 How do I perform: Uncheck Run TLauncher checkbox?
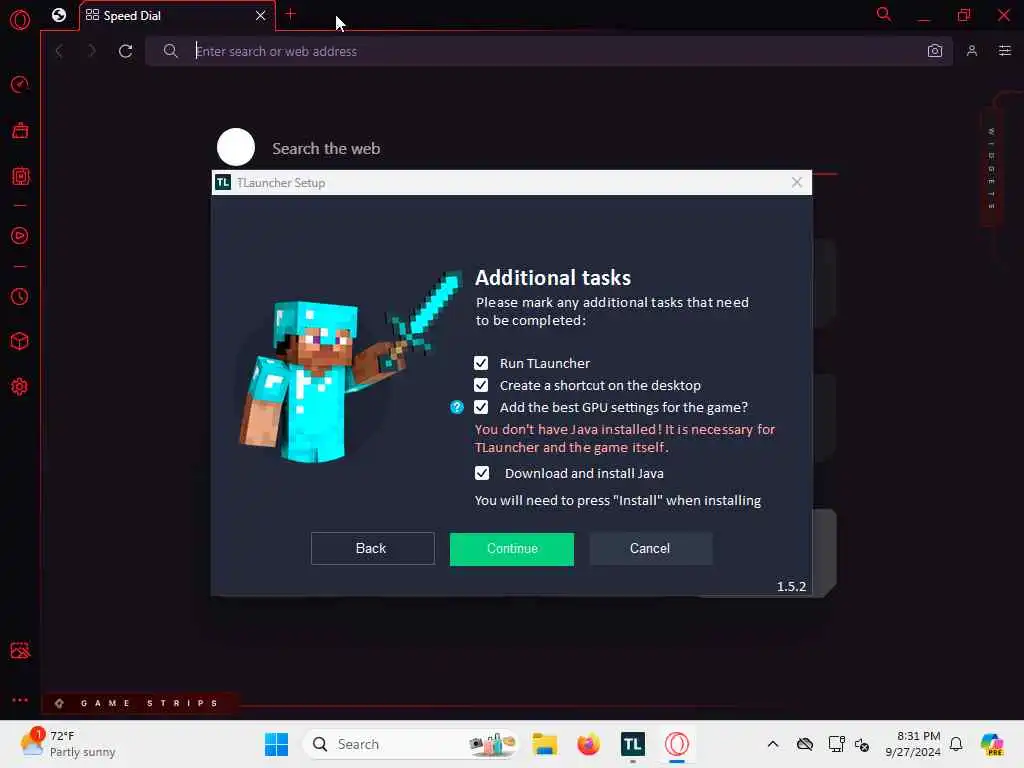pyautogui.click(x=481, y=363)
